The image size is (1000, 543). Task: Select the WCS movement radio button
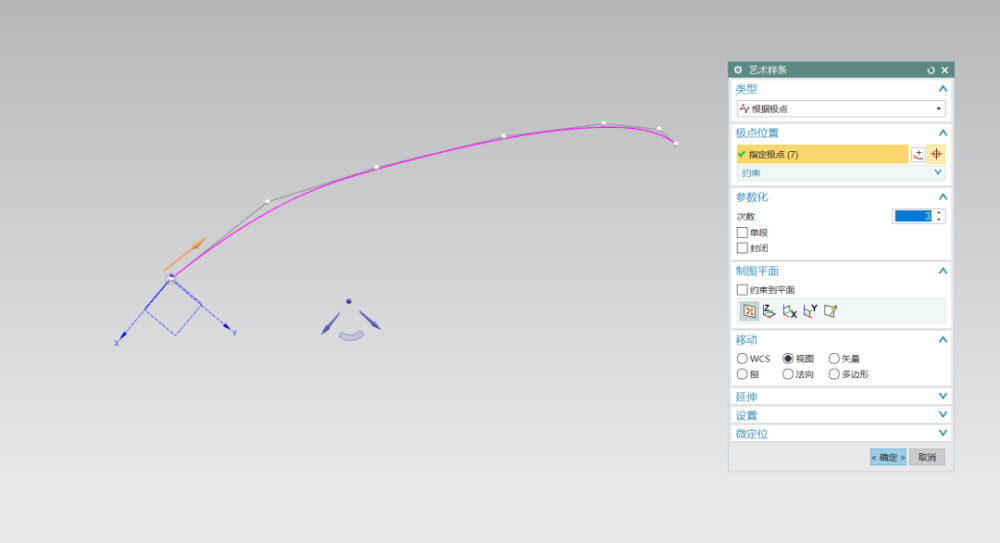pyautogui.click(x=742, y=359)
